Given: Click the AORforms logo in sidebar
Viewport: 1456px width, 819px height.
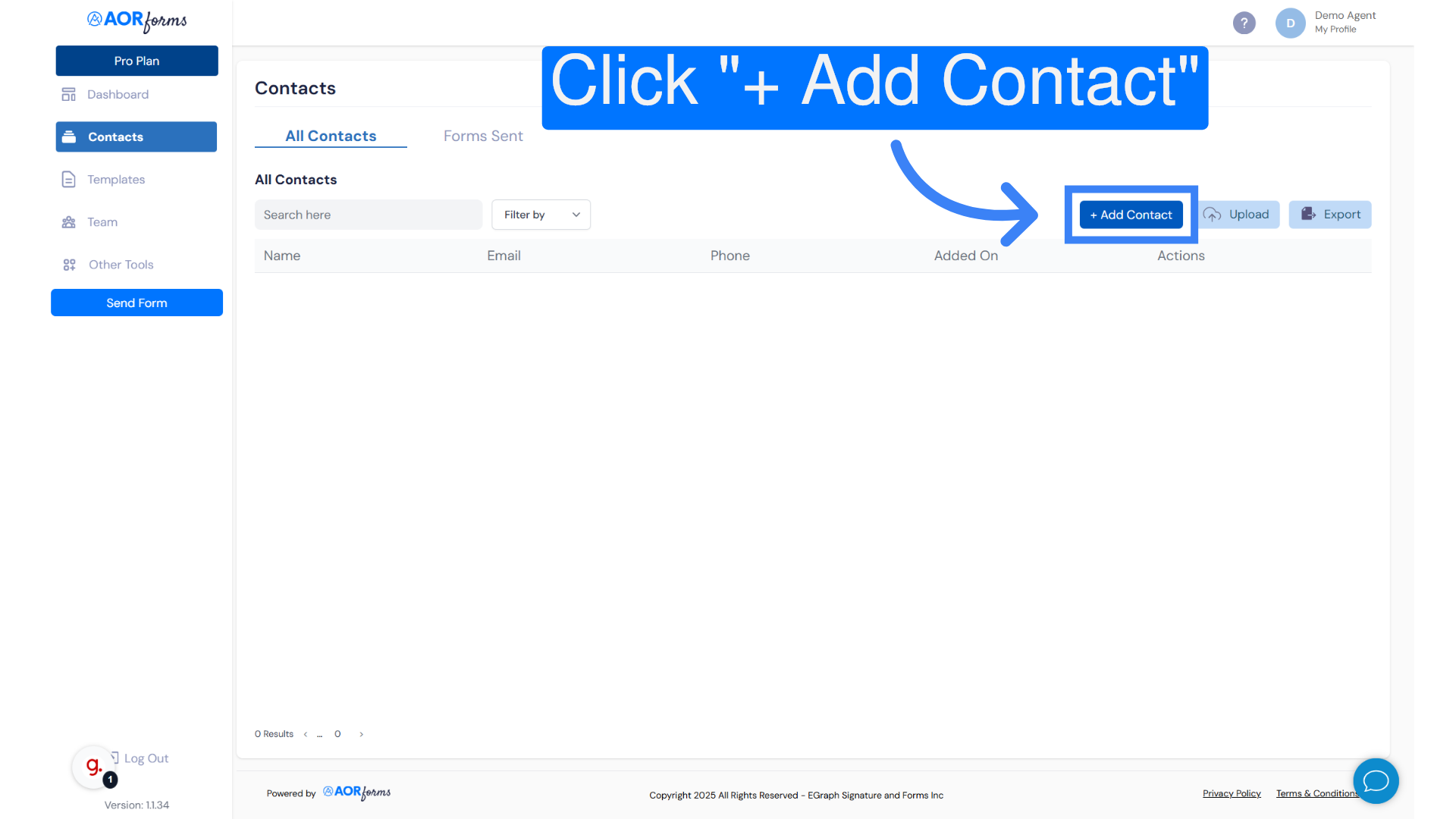Looking at the screenshot, I should coord(136,20).
